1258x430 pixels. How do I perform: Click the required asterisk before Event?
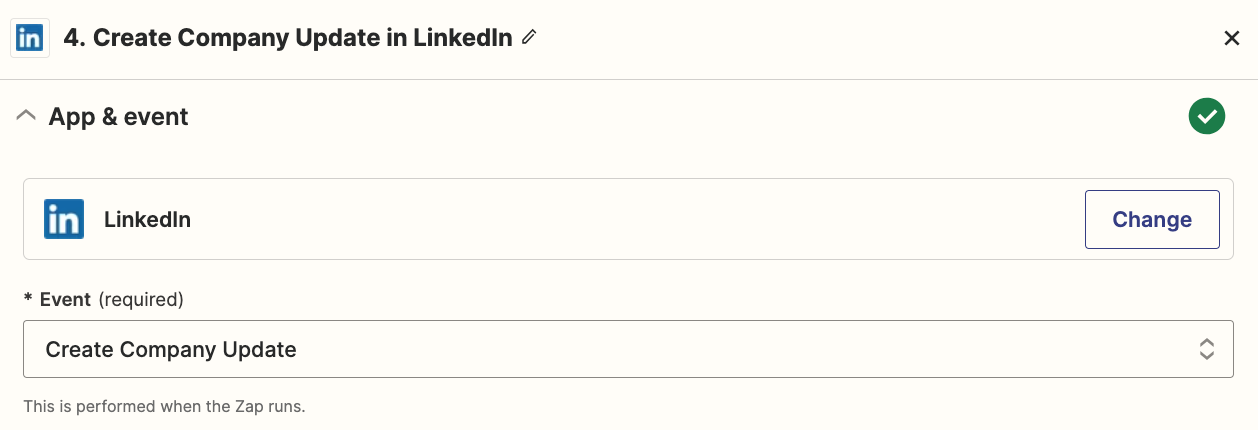(x=28, y=299)
